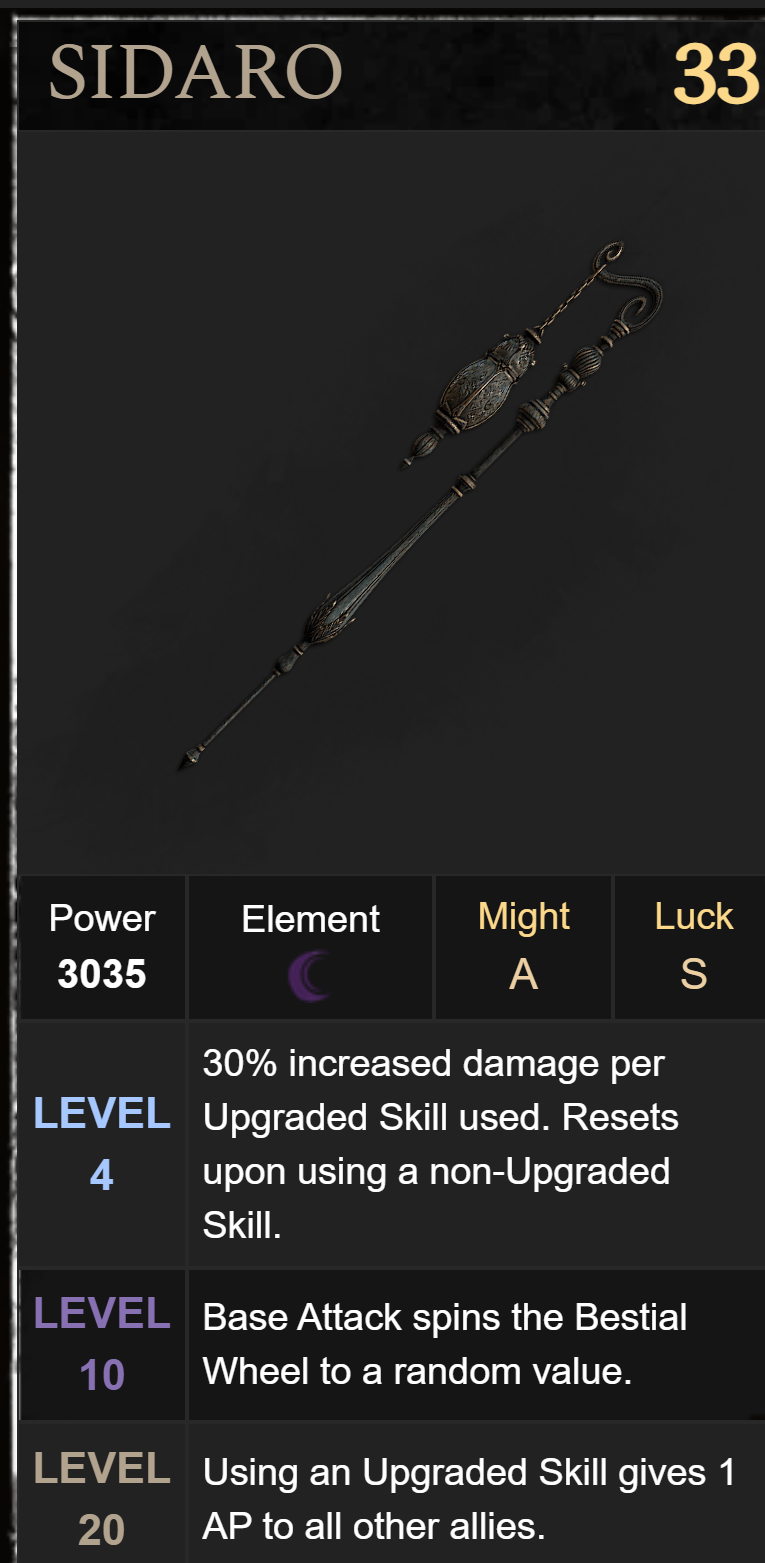Click the SIDARO weapon title

click(x=196, y=73)
